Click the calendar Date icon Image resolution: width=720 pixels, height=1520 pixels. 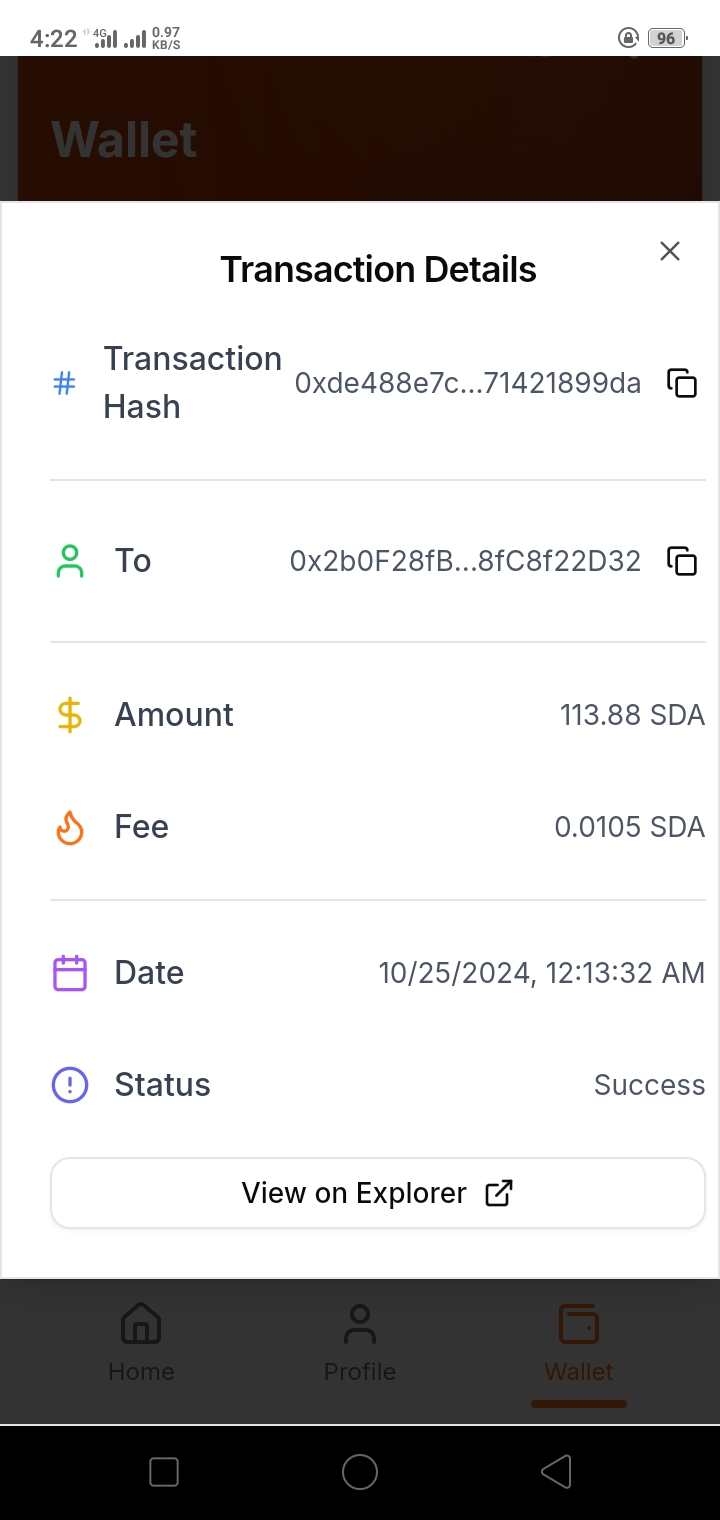pyautogui.click(x=70, y=973)
